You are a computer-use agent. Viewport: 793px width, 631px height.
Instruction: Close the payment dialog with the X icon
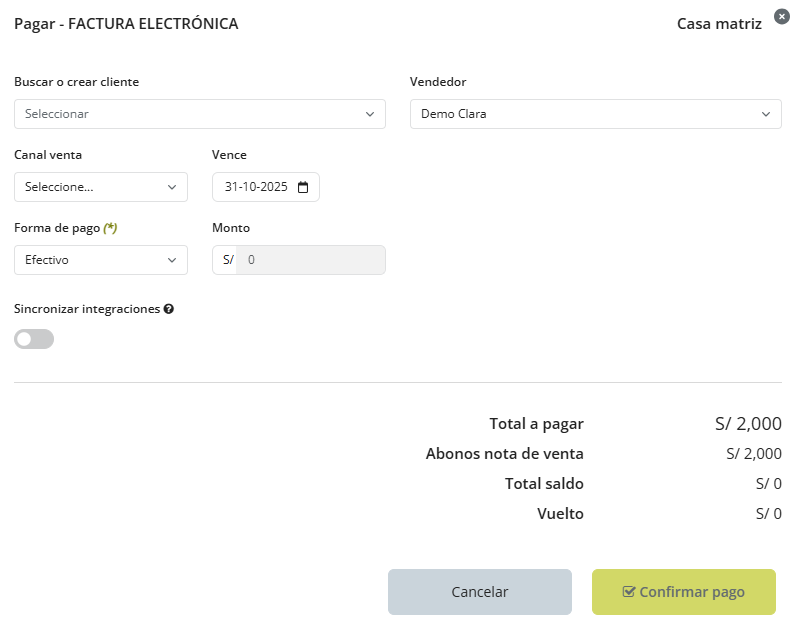point(782,16)
